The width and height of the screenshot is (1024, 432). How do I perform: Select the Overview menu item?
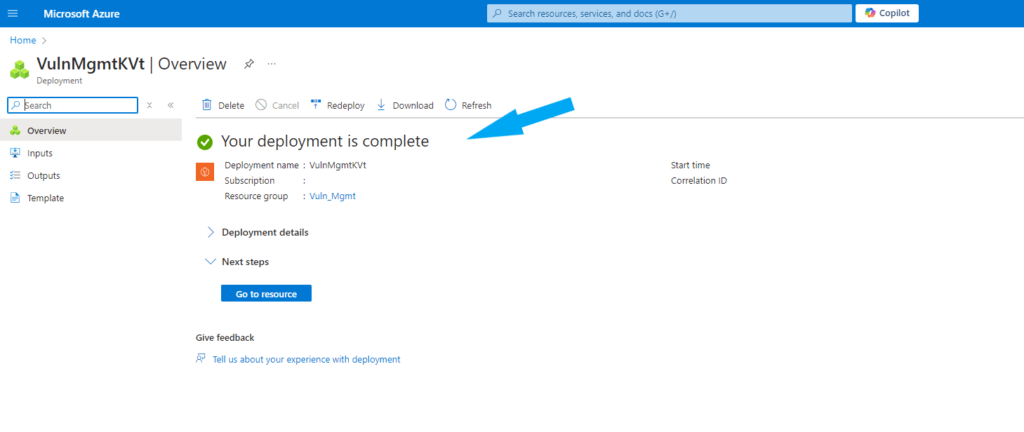[91, 131]
